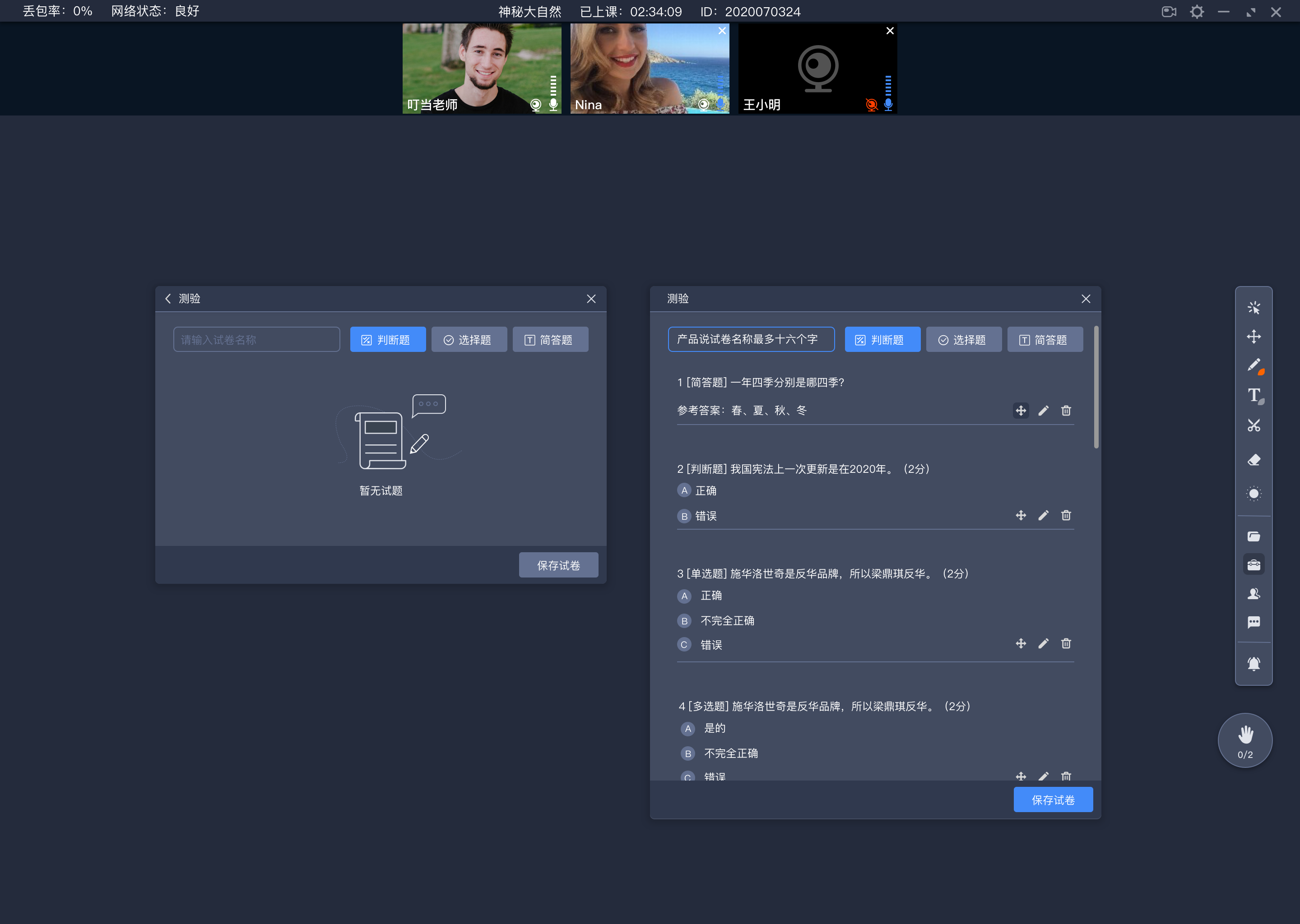Screen dimensions: 1300x924
Task: Click the text tool icon in toolbar
Action: pos(1255,397)
